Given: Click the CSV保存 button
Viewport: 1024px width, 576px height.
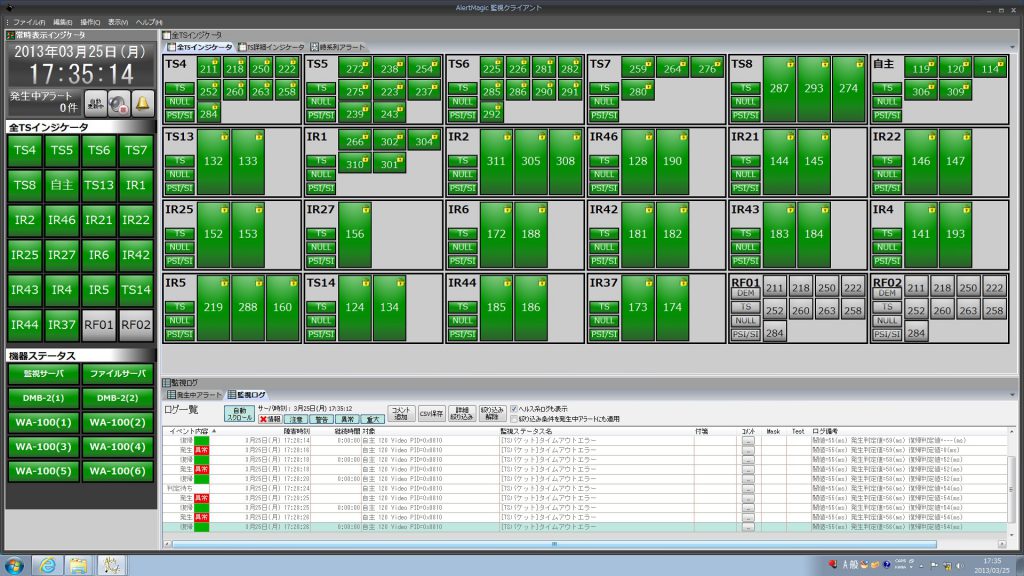Looking at the screenshot, I should [x=432, y=413].
